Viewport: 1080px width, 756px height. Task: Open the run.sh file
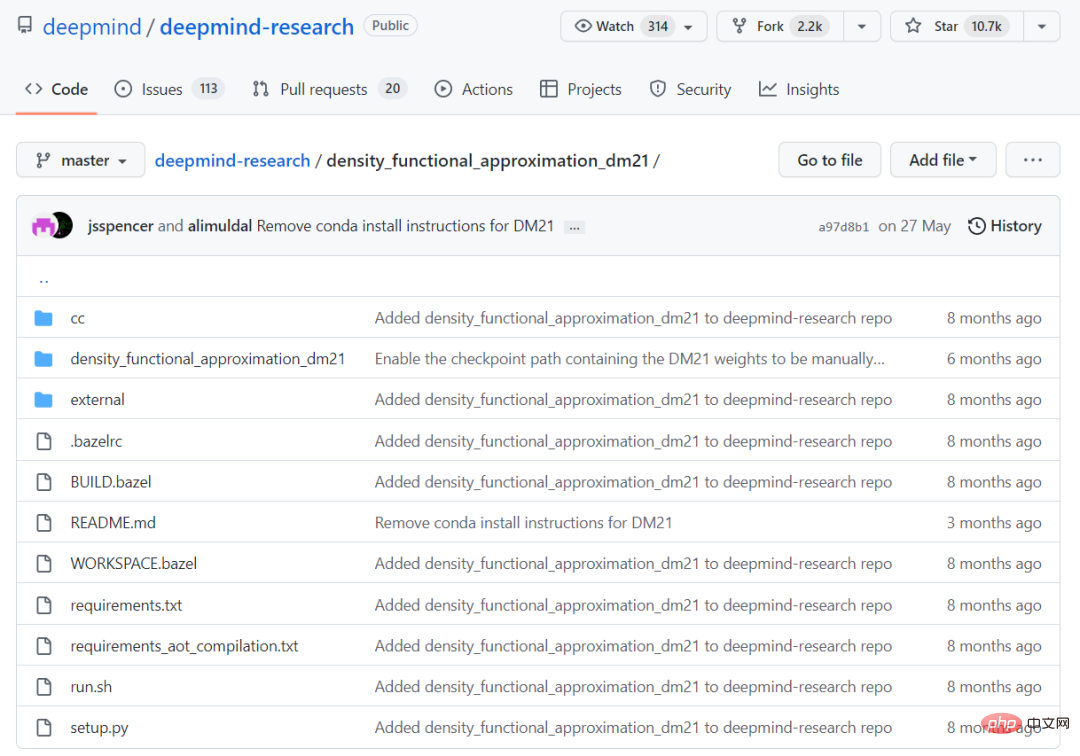pyautogui.click(x=91, y=686)
